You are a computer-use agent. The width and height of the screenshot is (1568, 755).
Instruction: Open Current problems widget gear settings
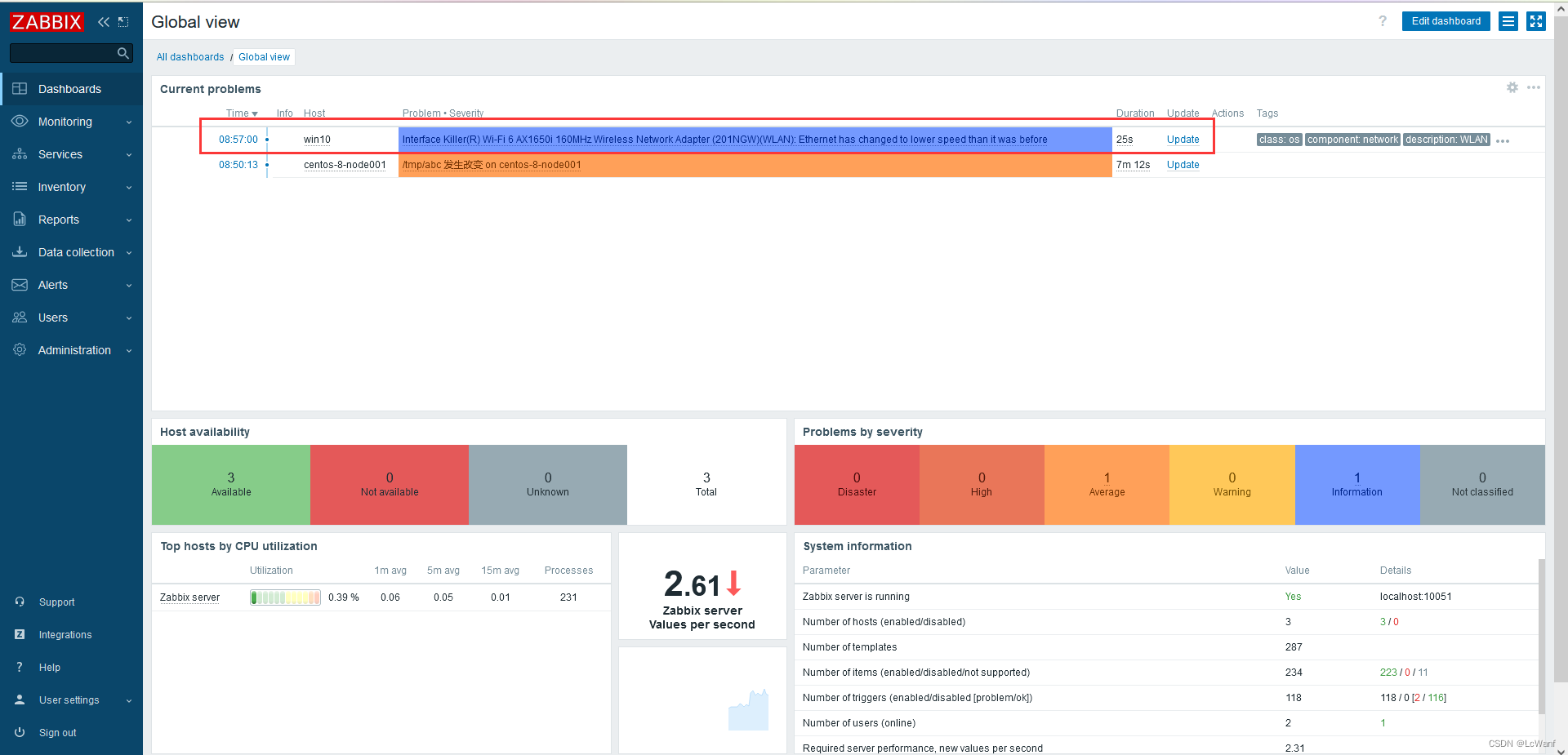1512,87
